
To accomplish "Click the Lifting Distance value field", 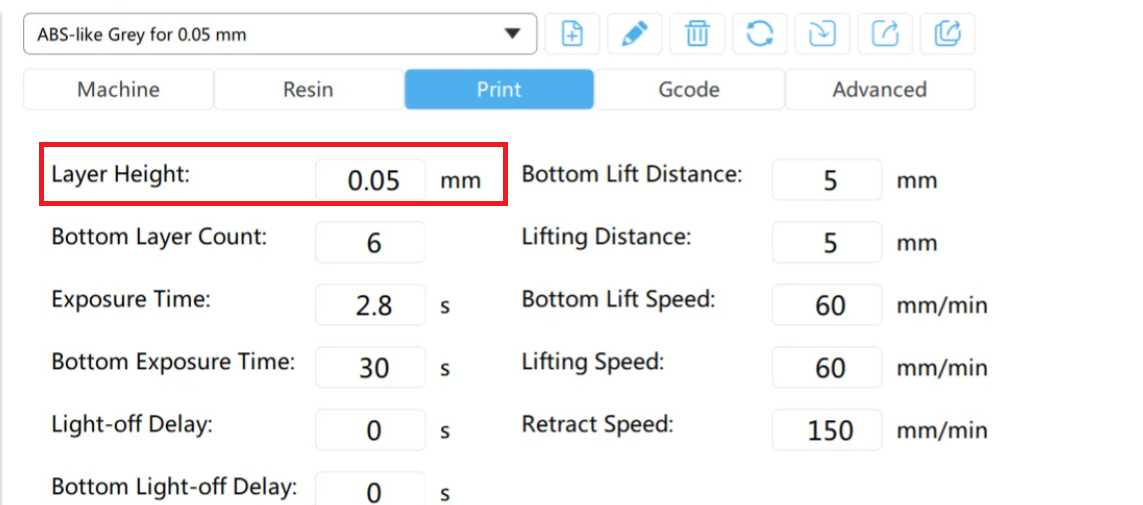I will (827, 242).
